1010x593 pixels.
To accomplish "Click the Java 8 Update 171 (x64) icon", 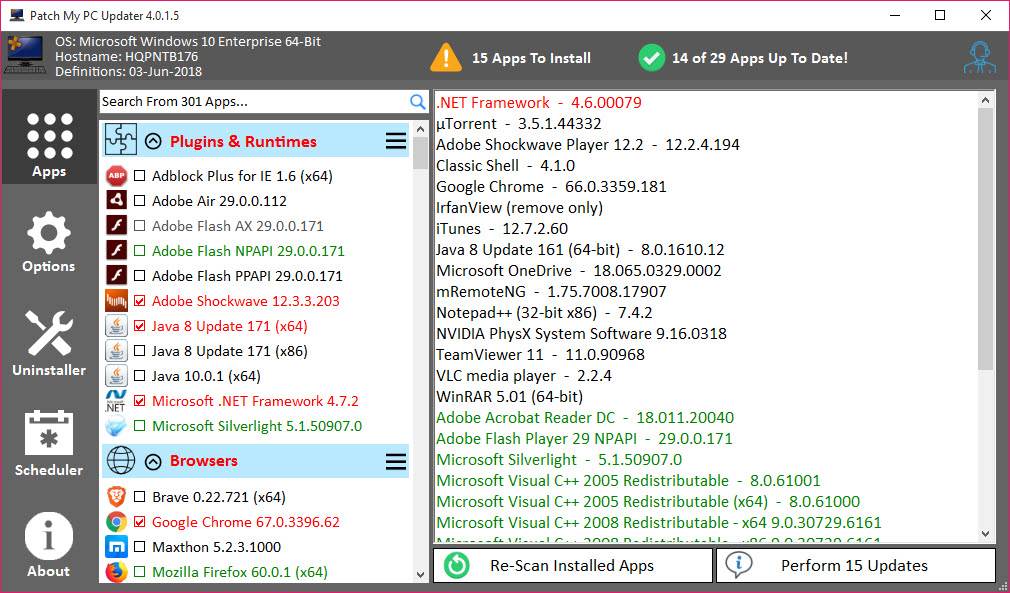I will point(117,326).
